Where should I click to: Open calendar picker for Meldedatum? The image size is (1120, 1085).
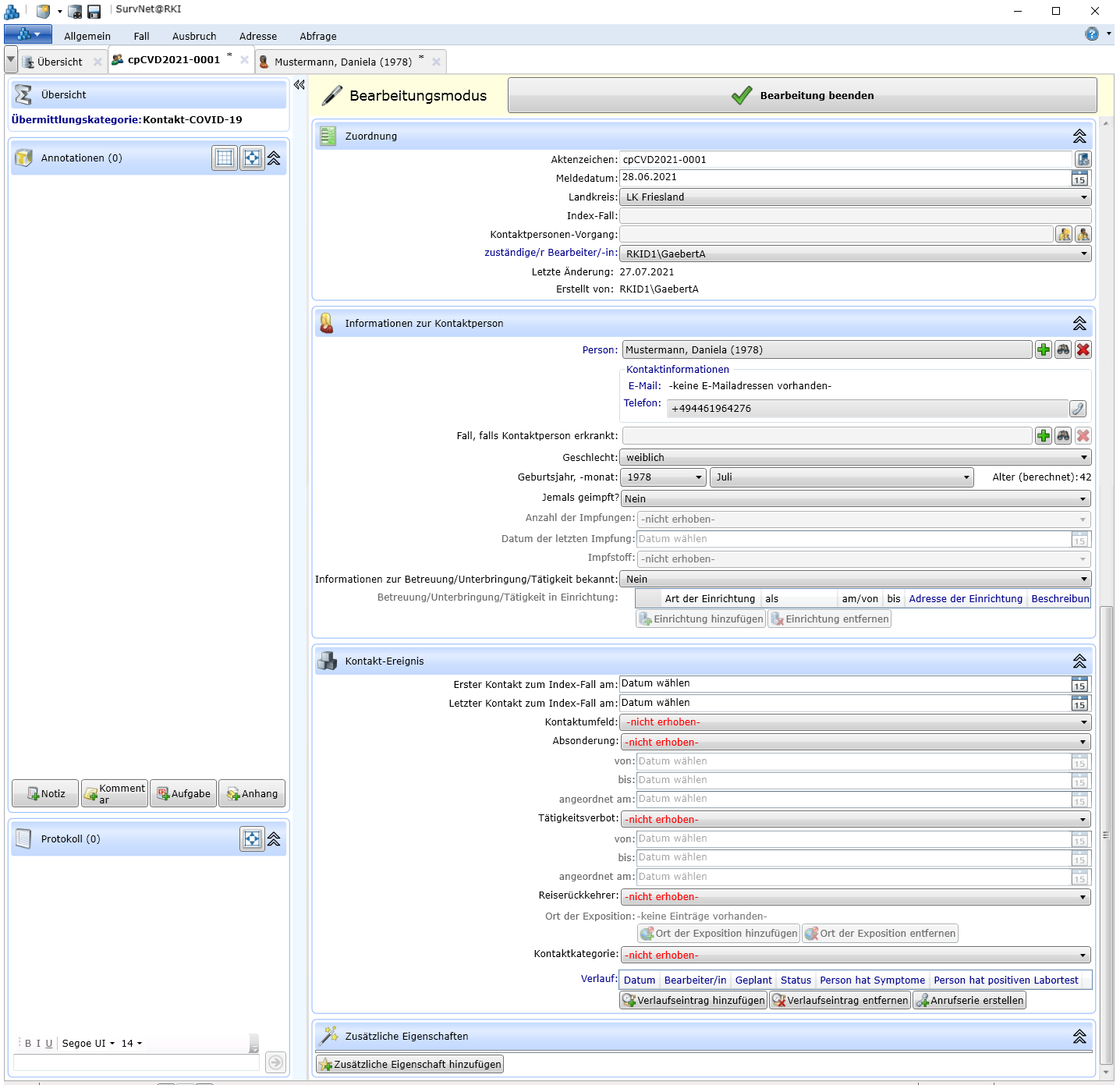[x=1079, y=179]
